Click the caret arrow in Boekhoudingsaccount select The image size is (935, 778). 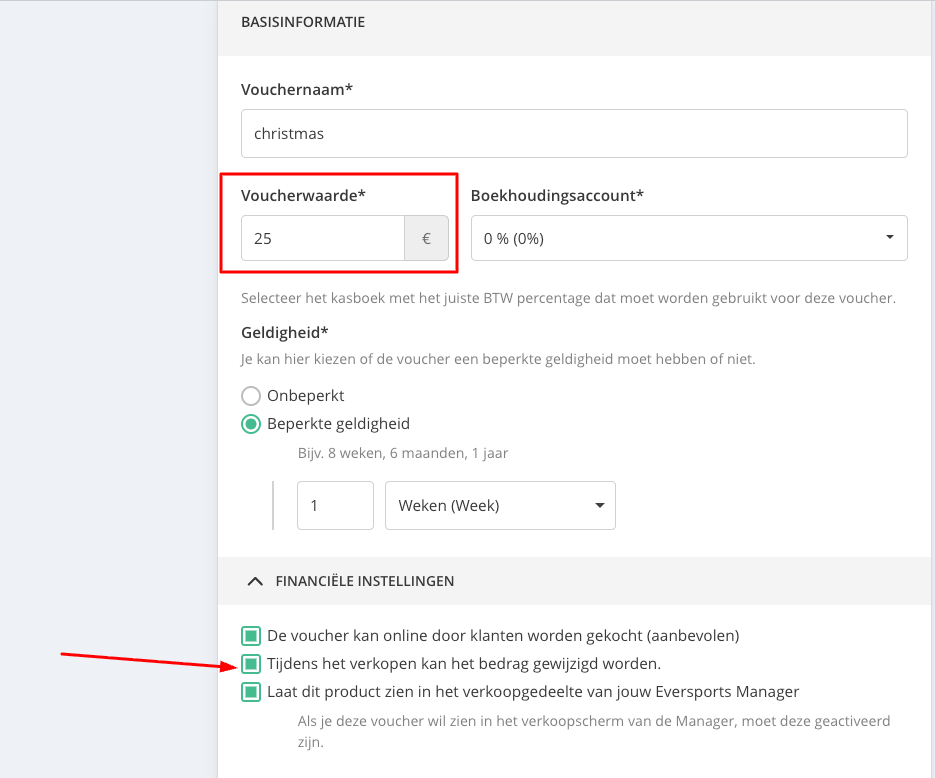click(x=889, y=238)
